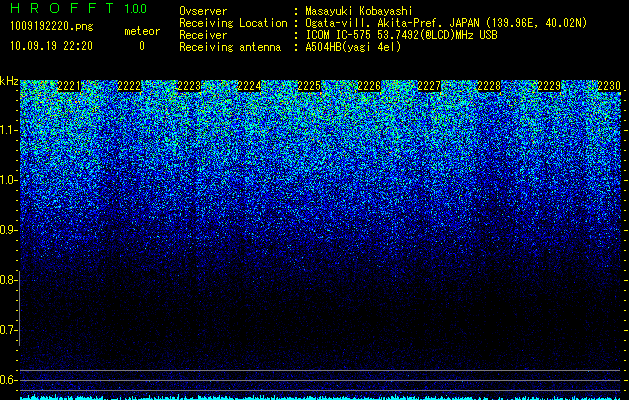629x400 pixels.
Task: Click the version number 1.0.0
Action: [x=136, y=9]
